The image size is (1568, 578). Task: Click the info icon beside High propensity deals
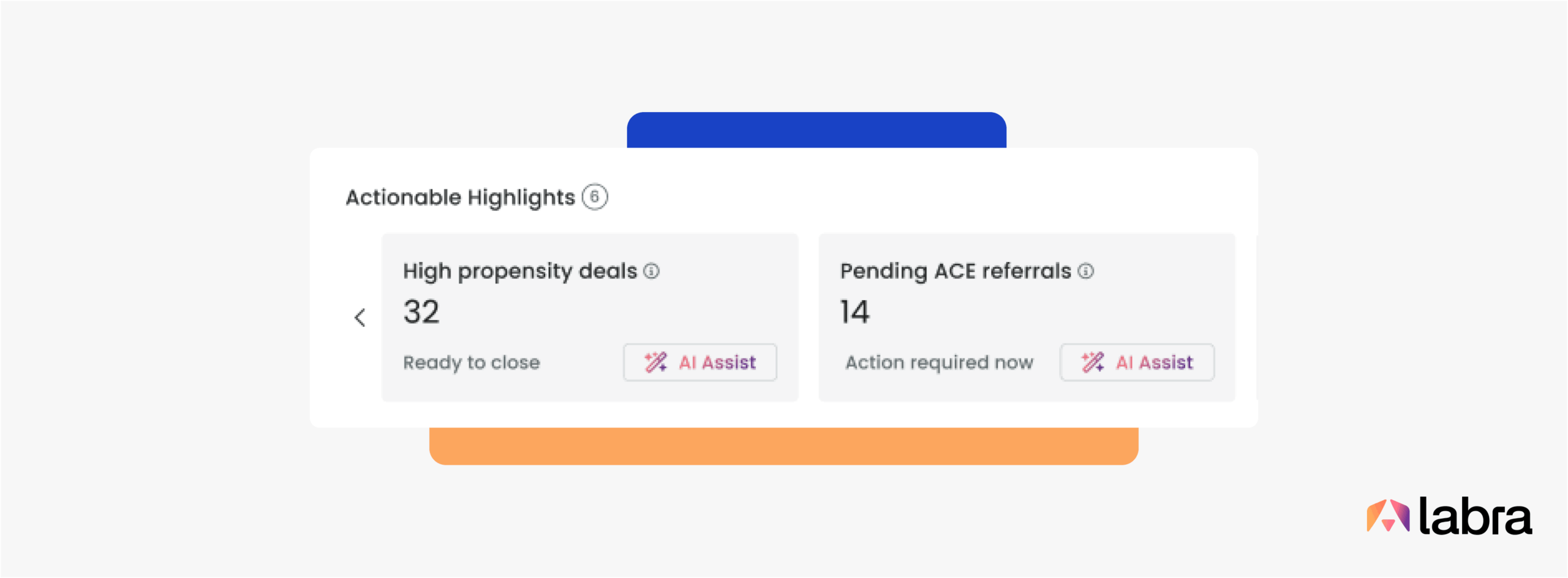(x=652, y=271)
